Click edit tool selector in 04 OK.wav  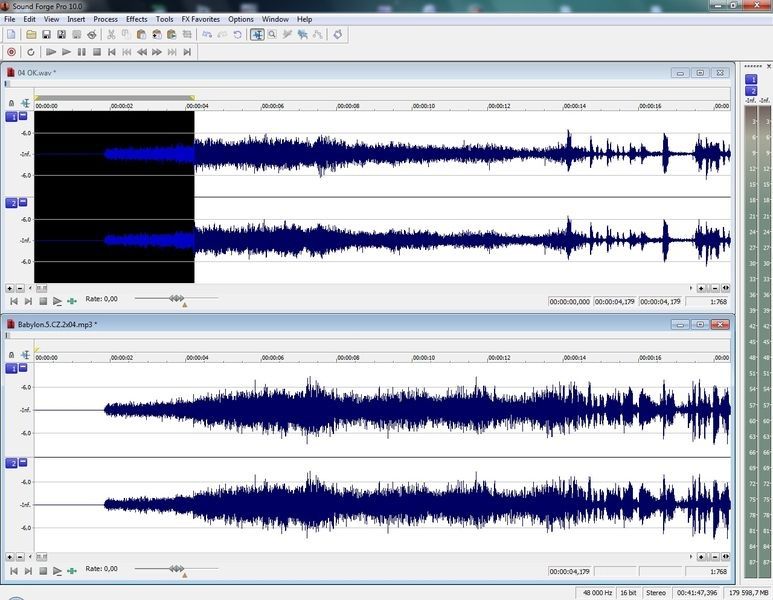pyautogui.click(x=25, y=103)
